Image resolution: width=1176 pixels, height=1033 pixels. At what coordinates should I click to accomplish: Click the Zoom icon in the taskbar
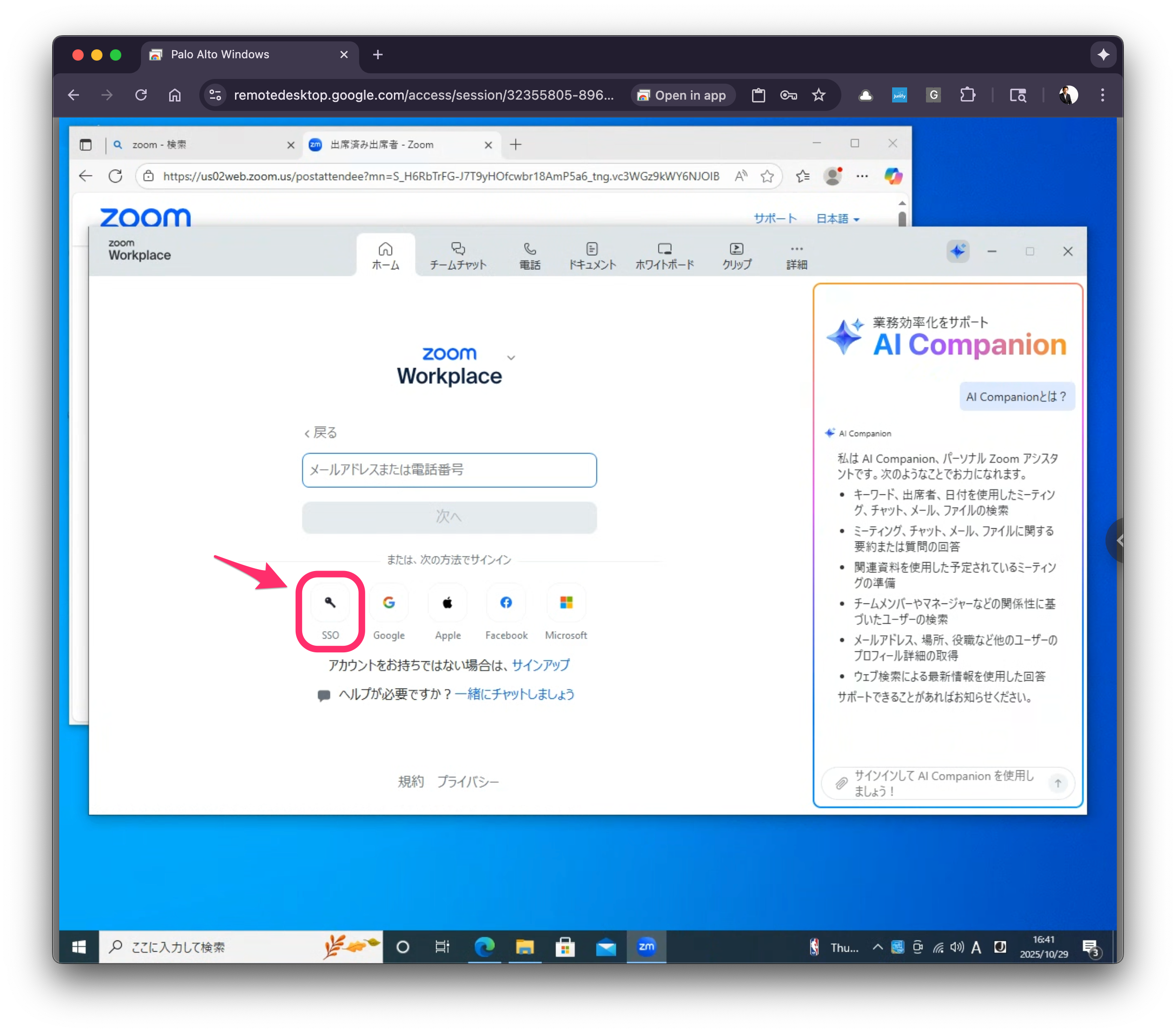tap(646, 947)
